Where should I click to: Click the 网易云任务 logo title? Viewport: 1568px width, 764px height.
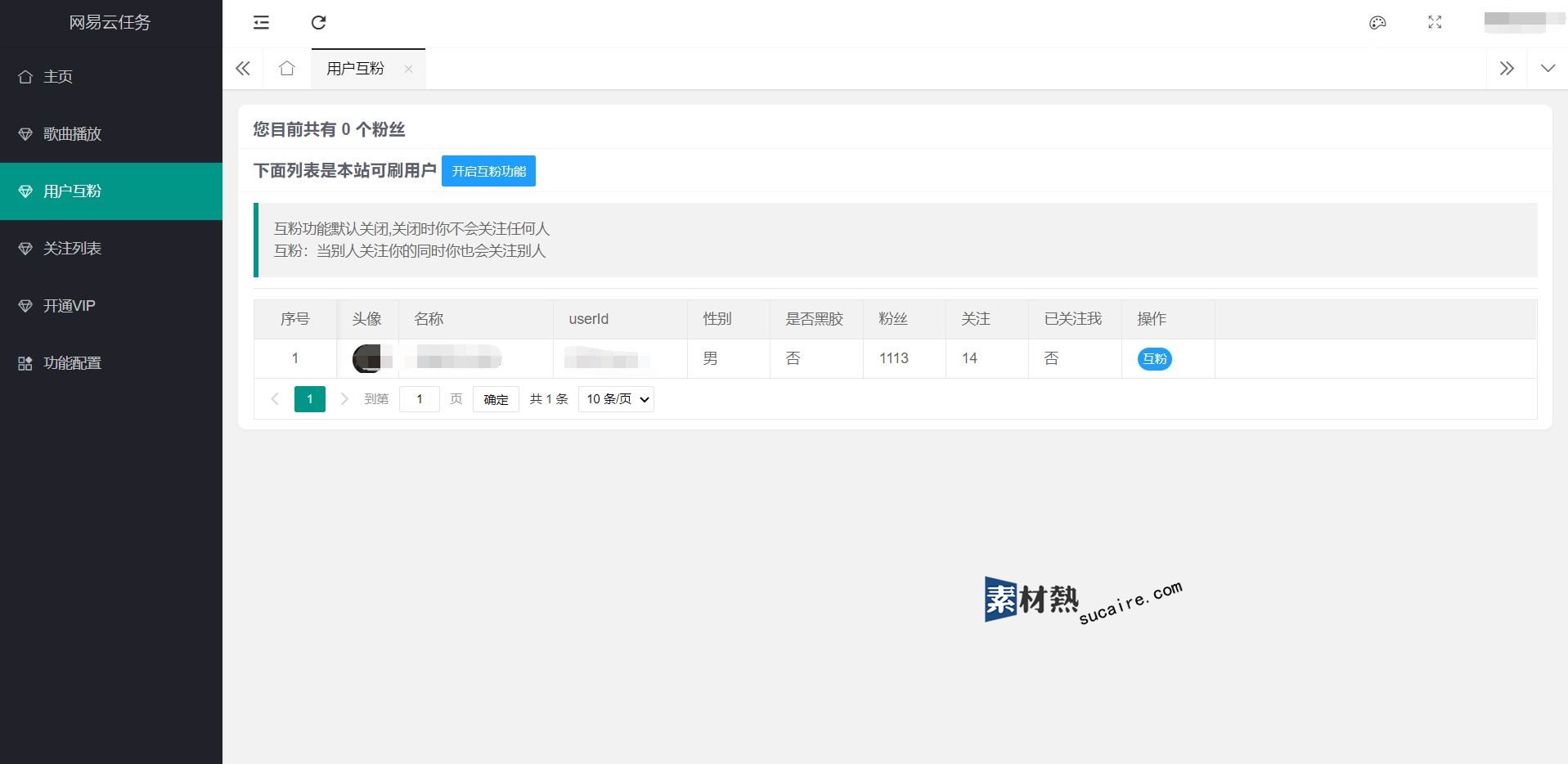pos(110,23)
